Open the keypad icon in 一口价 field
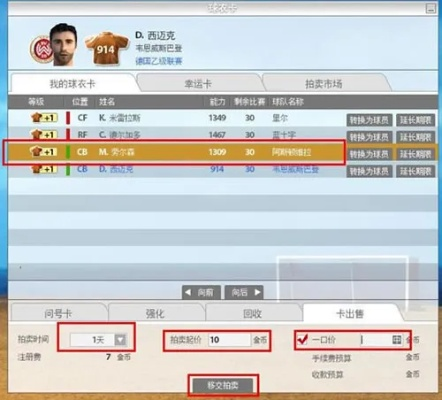The image size is (442, 400). tap(396, 340)
